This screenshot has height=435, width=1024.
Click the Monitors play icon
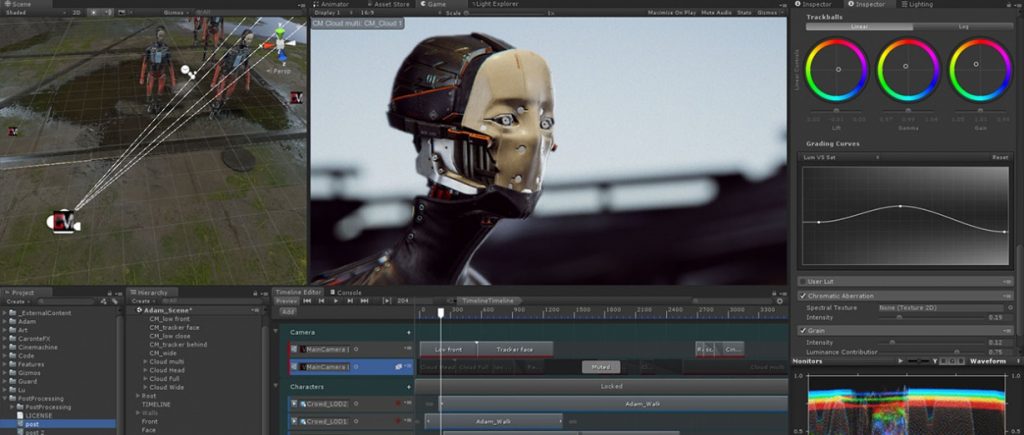[901, 361]
